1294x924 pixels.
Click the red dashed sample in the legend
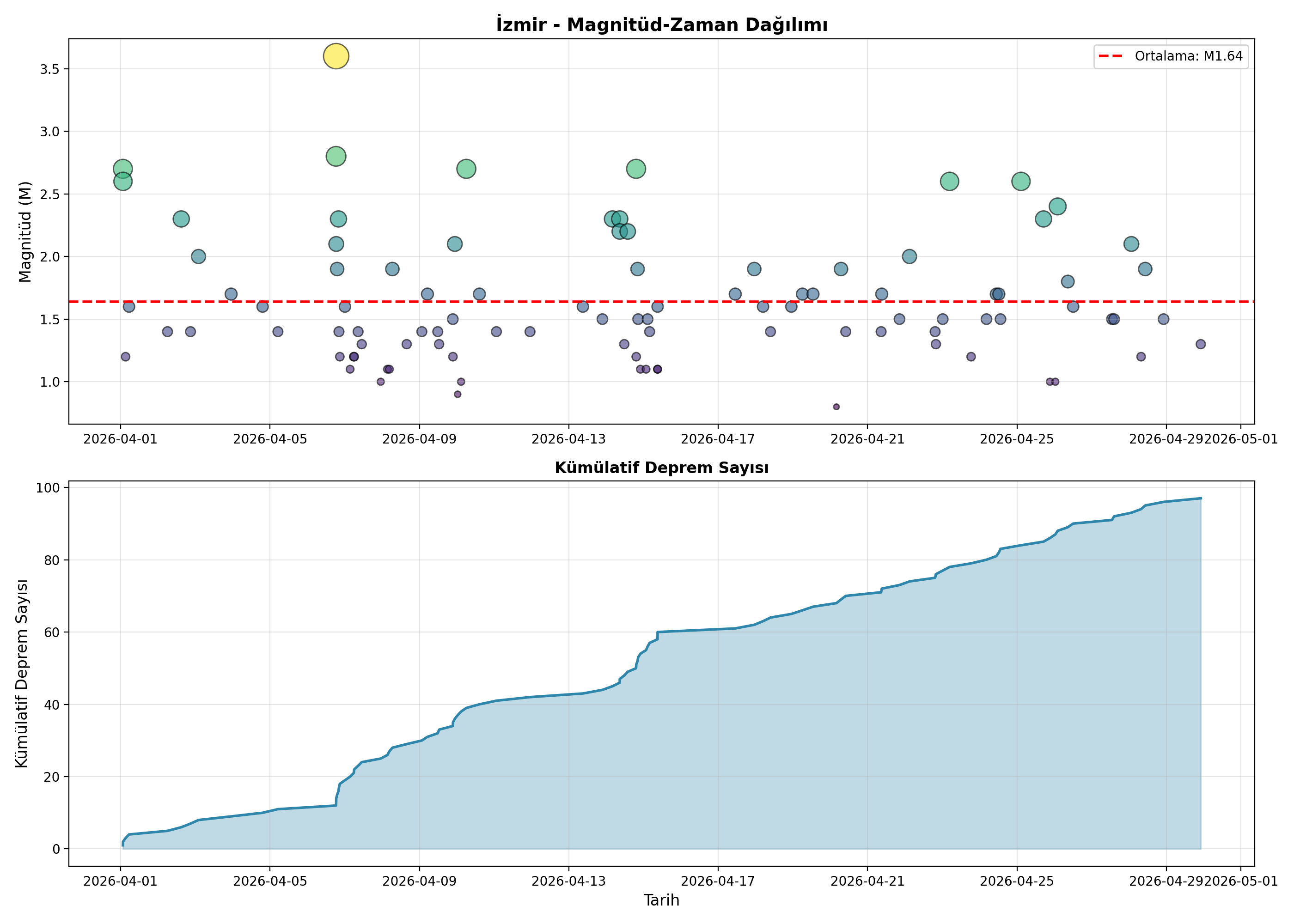(x=1110, y=56)
